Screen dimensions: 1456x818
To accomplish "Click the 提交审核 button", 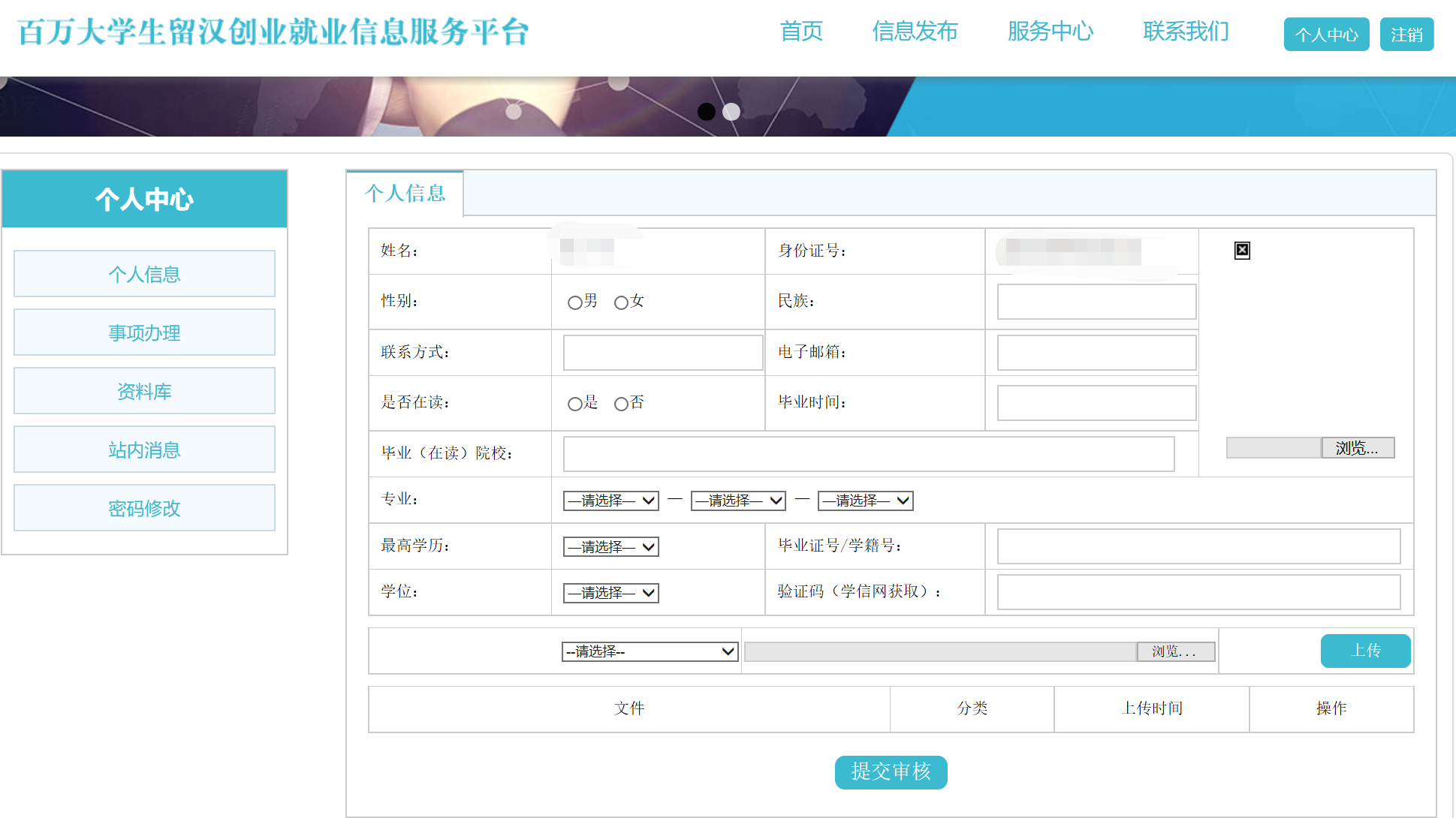I will (891, 771).
